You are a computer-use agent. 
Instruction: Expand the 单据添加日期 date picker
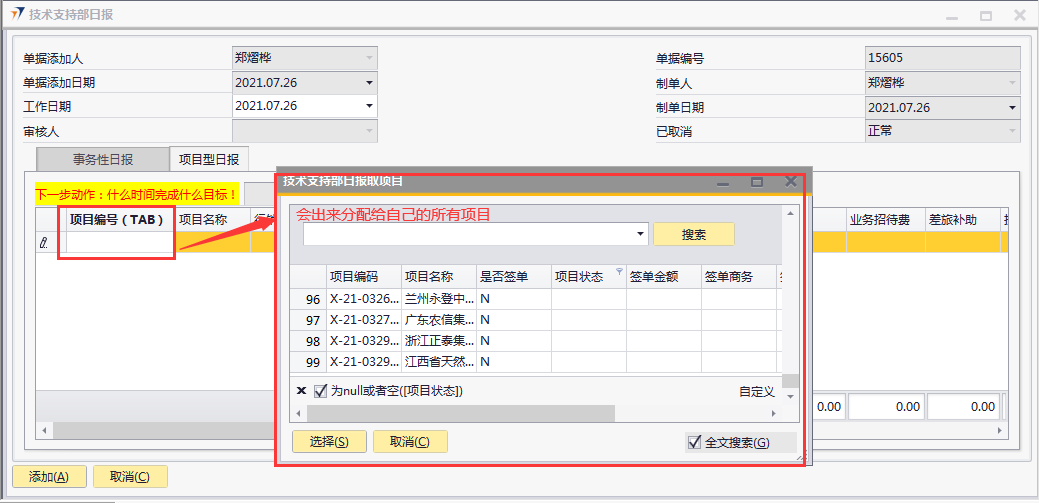click(369, 82)
